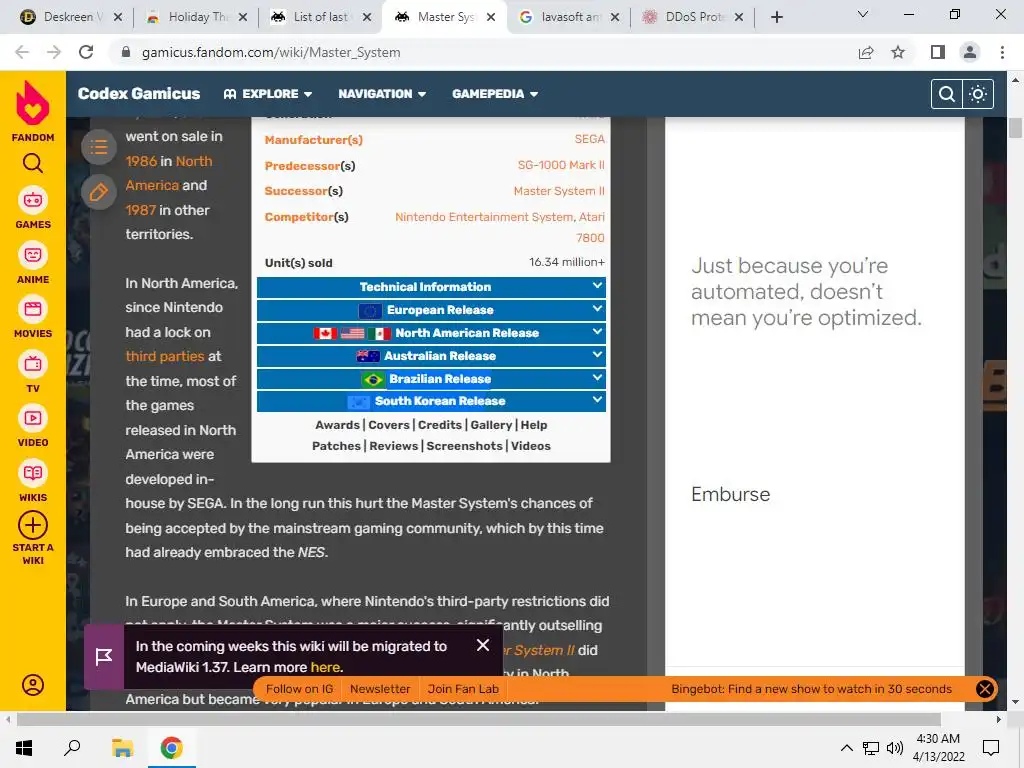Open Chrome profile avatar
Viewport: 1024px width, 768px height.
pyautogui.click(x=970, y=52)
